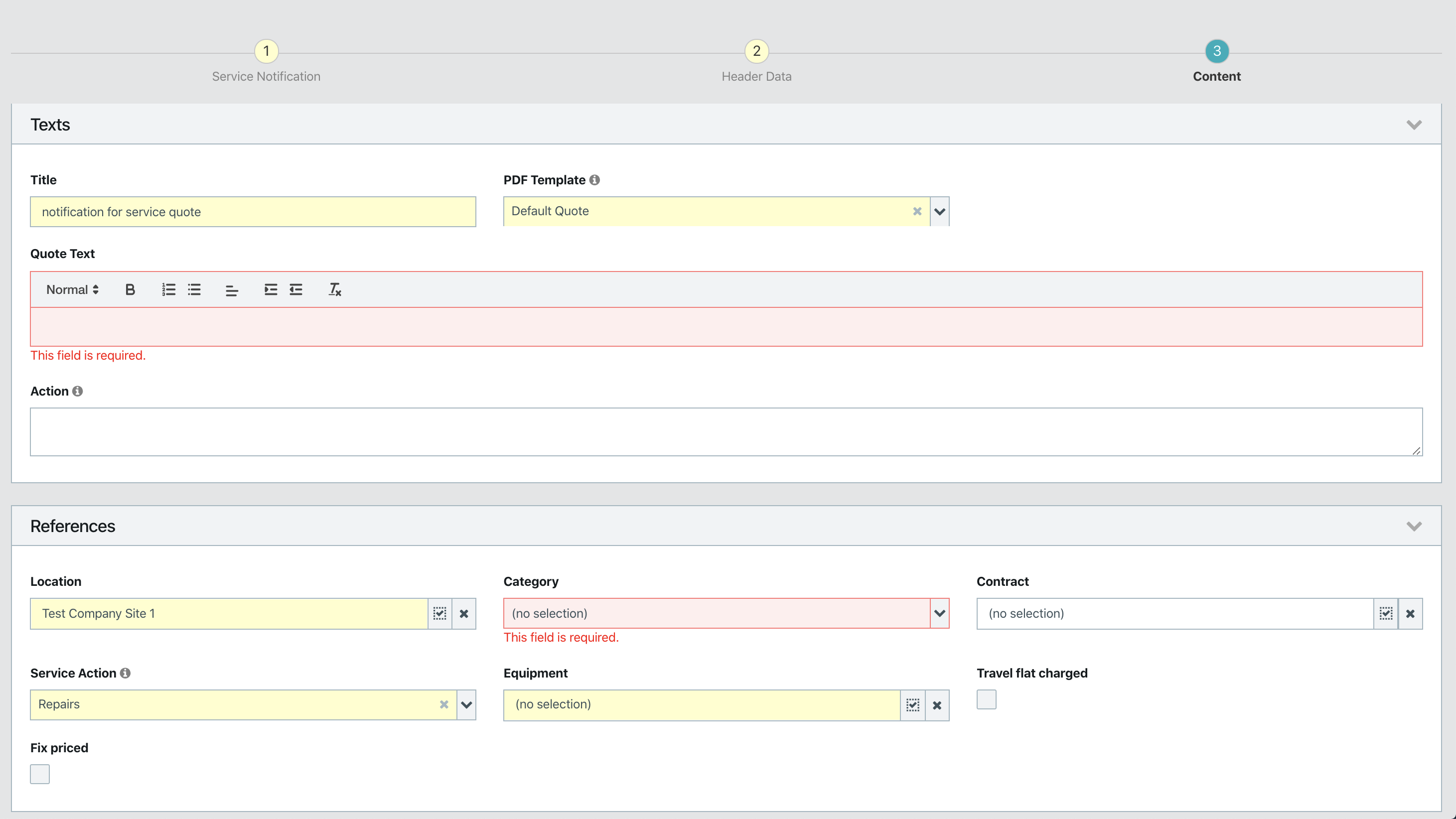Show PDF Template info tooltip
1456x819 pixels.
coord(594,180)
